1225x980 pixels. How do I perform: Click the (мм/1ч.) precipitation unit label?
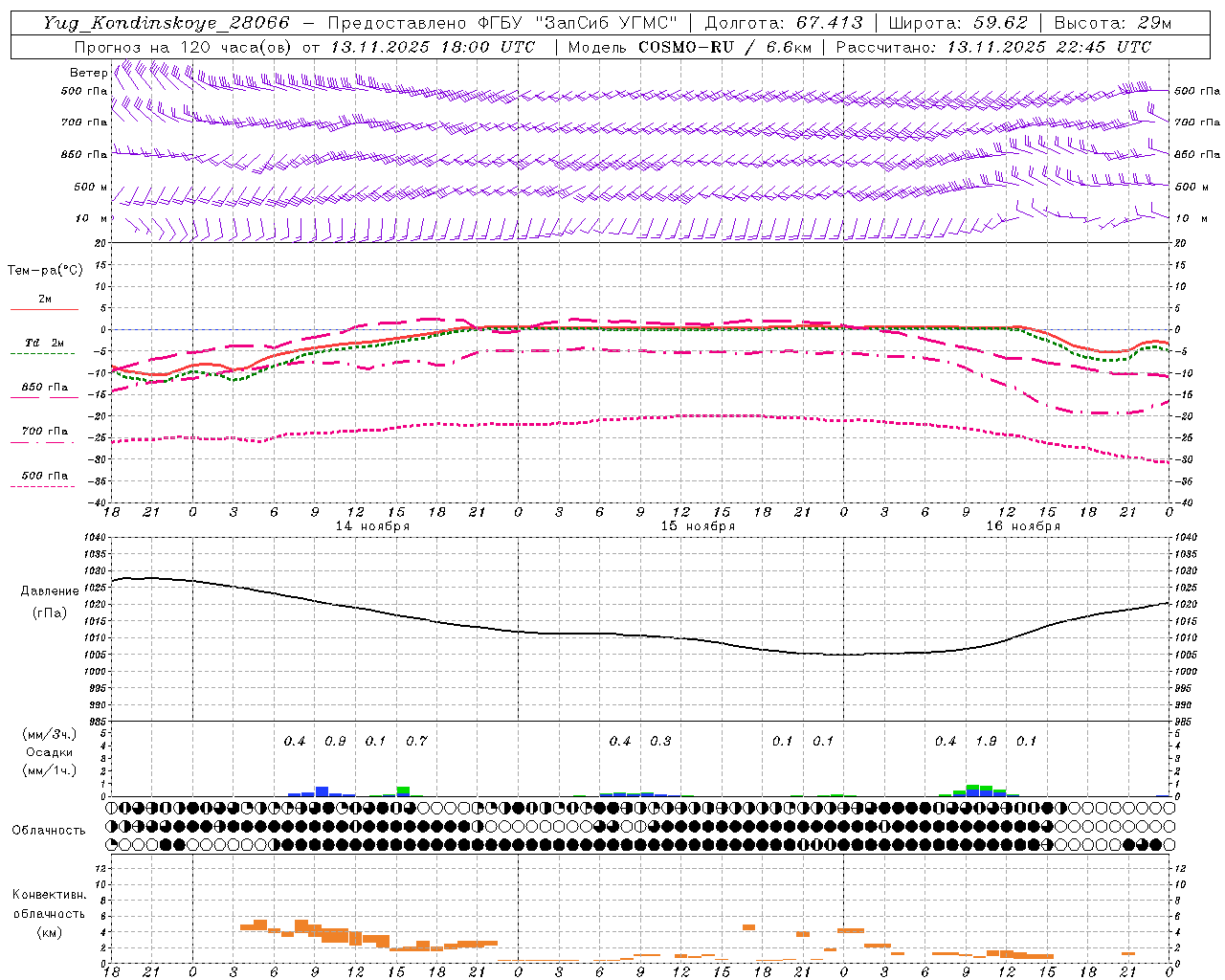49,770
